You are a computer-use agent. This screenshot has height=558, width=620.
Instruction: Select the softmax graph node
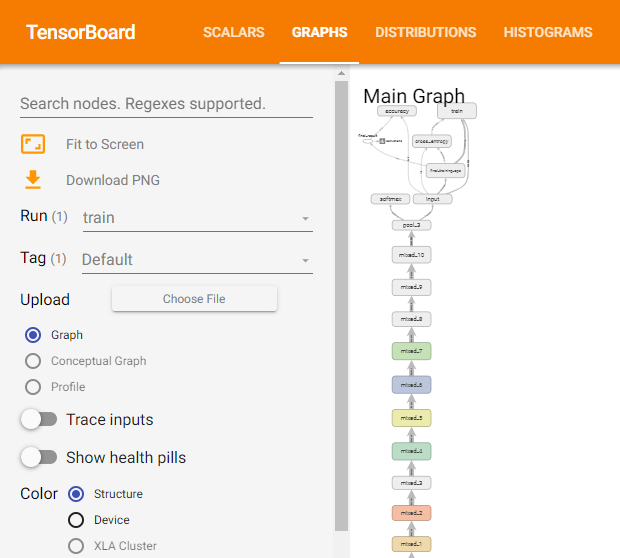coord(390,199)
